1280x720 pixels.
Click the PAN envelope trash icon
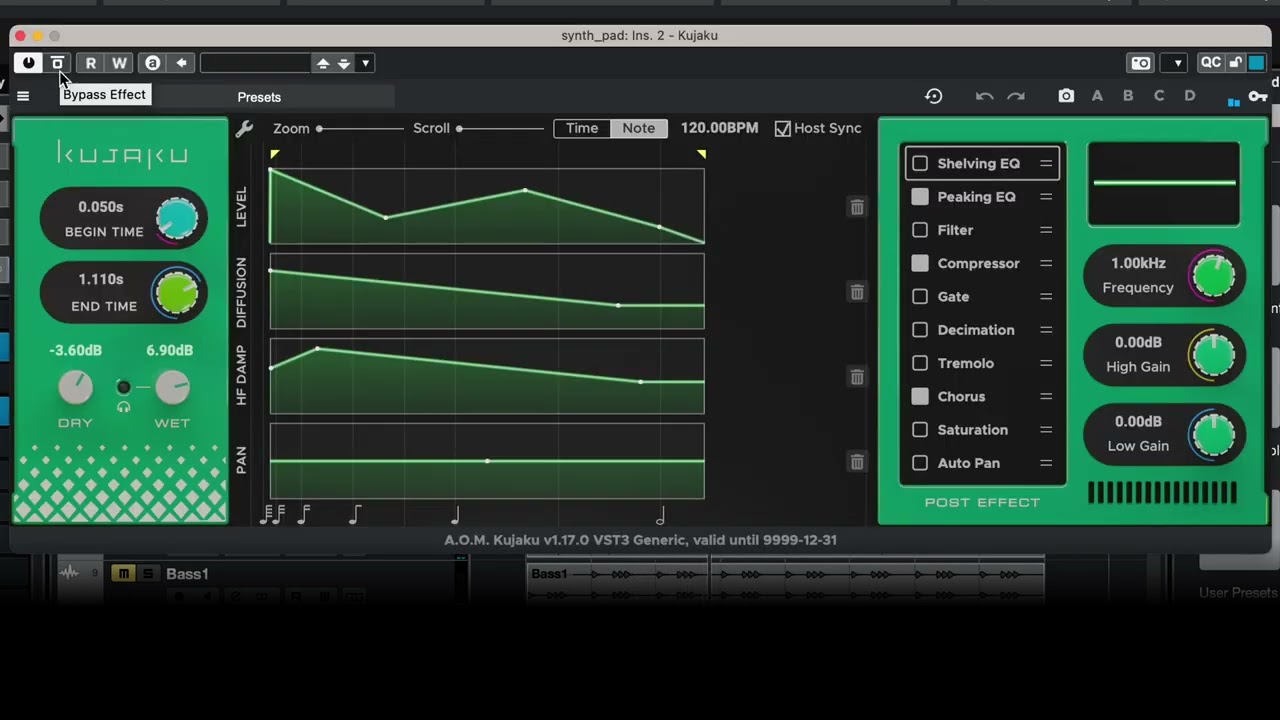(857, 462)
